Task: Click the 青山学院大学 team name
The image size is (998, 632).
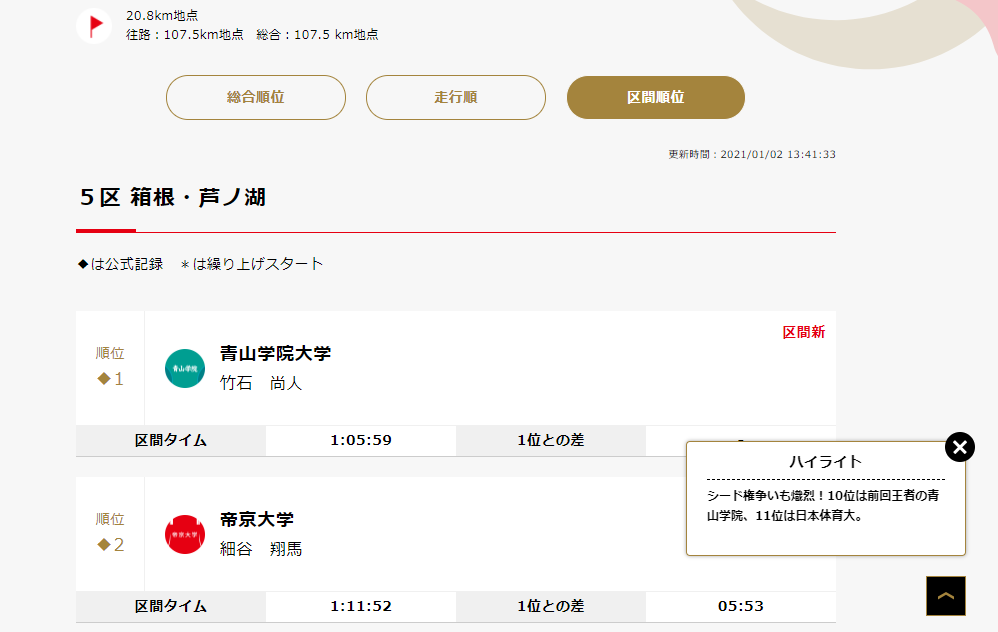Action: (276, 353)
